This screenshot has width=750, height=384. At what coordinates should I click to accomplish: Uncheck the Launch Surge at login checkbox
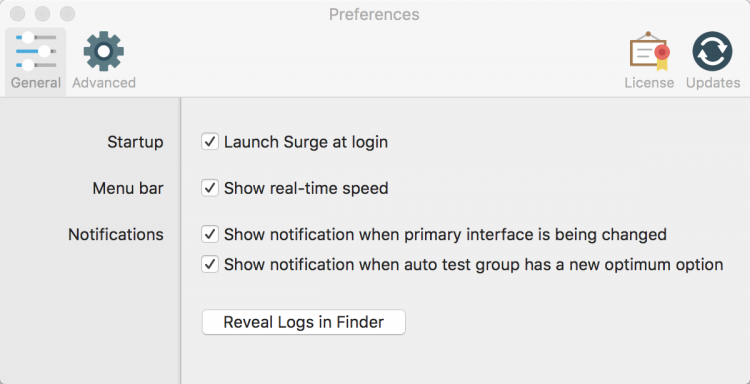click(x=210, y=142)
